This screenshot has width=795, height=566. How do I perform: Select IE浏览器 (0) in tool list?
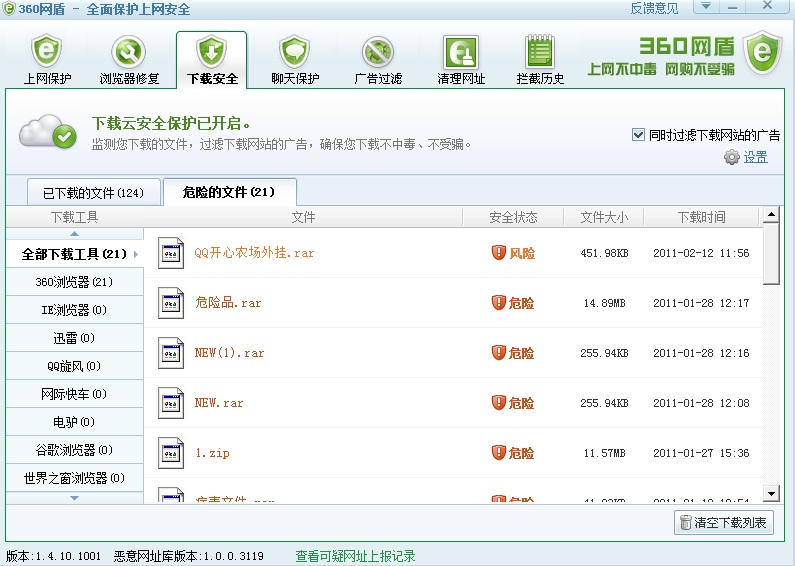[75, 309]
